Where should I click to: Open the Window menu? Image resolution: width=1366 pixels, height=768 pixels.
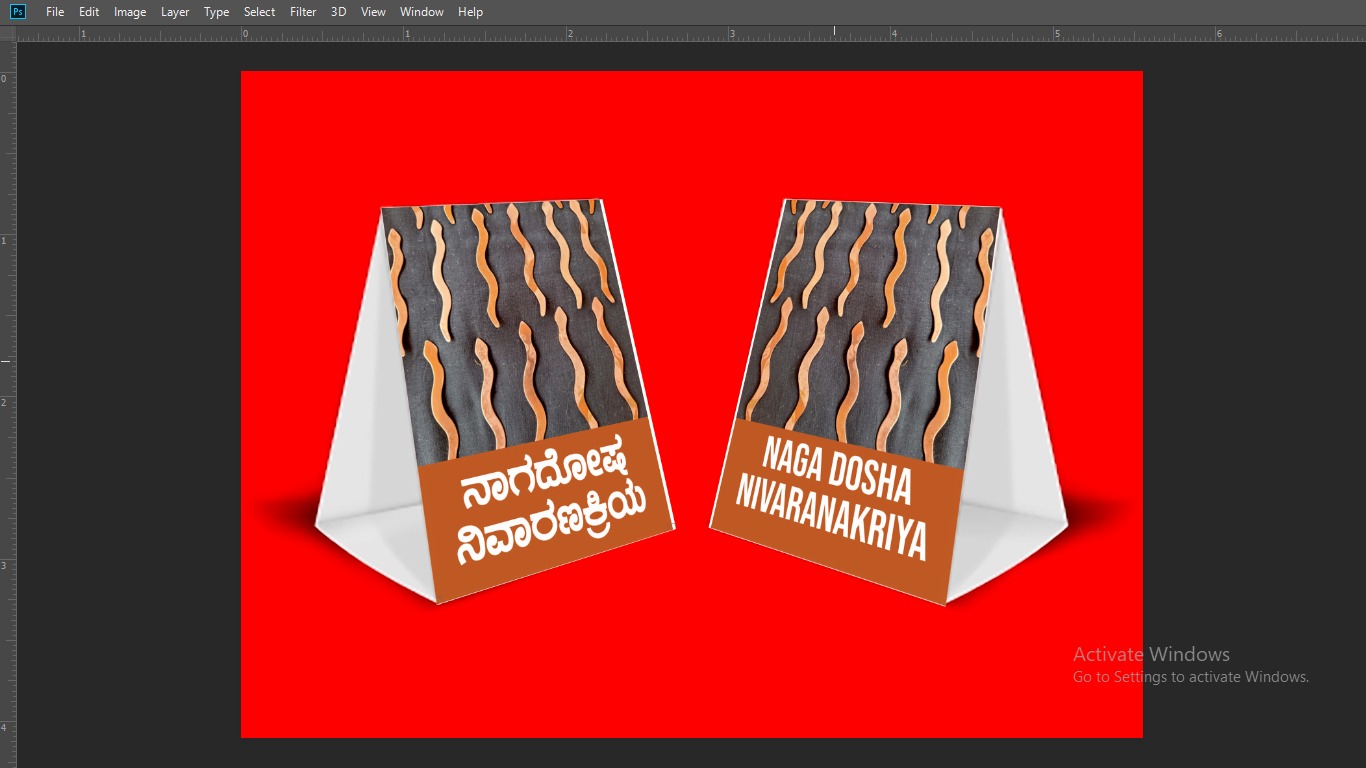[x=421, y=12]
